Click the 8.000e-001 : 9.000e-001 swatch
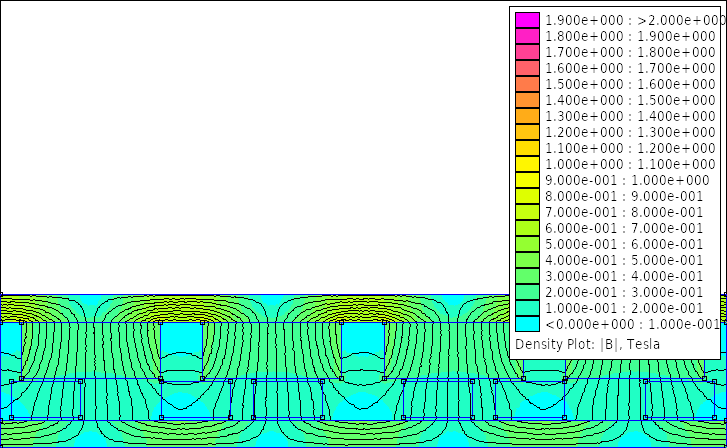 [x=527, y=196]
